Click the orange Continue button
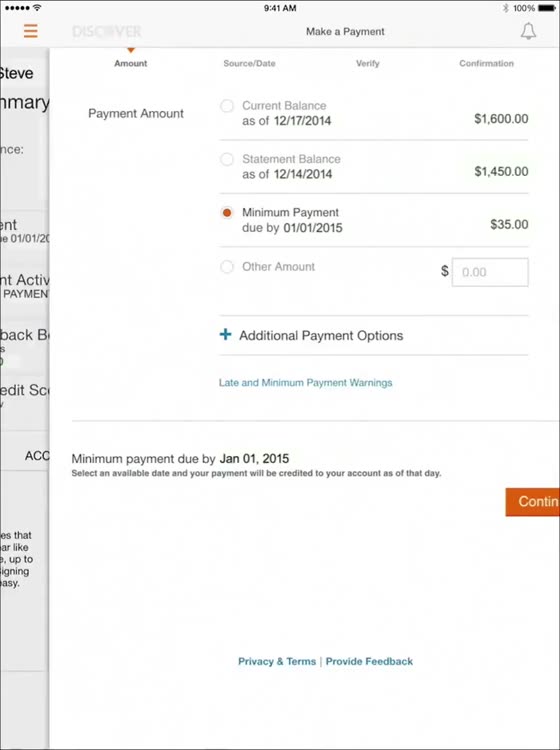560x750 pixels. 532,502
